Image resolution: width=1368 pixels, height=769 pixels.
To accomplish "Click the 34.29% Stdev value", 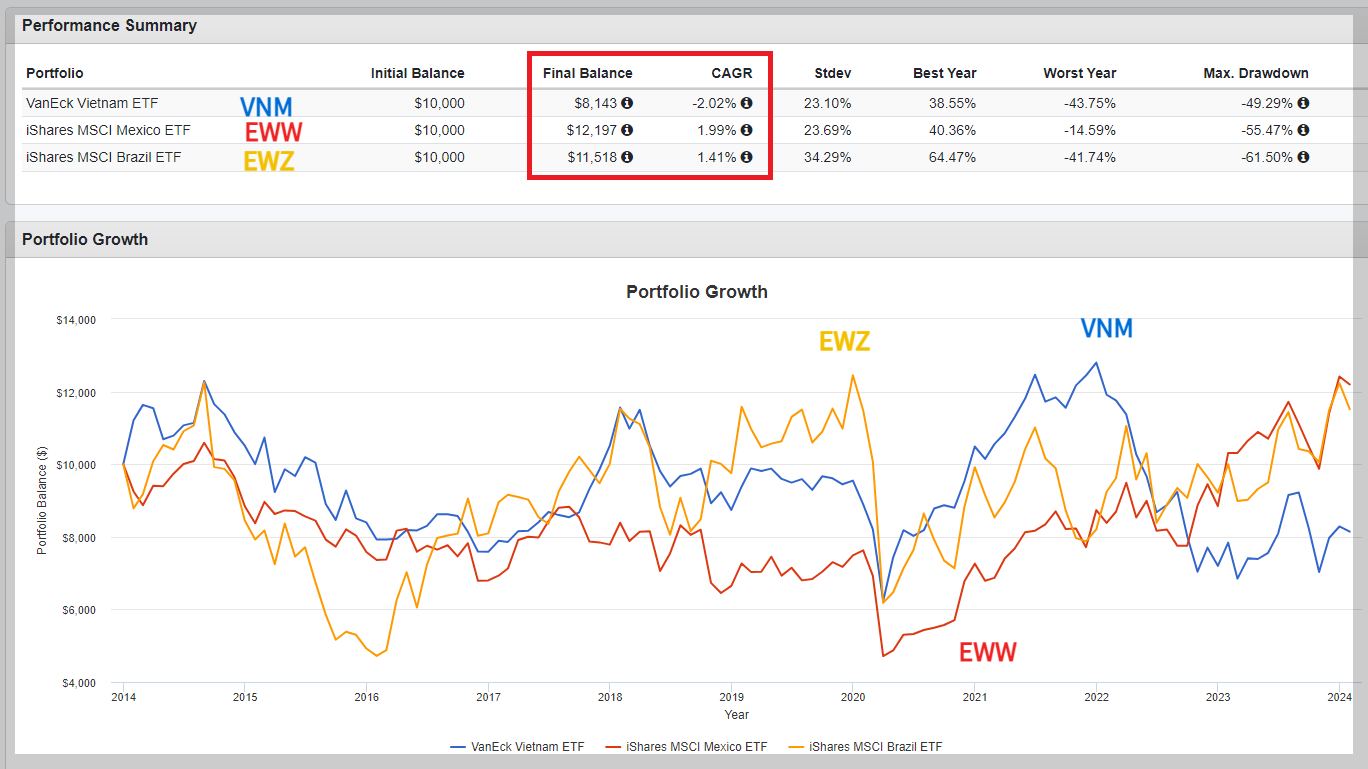I will click(x=828, y=157).
